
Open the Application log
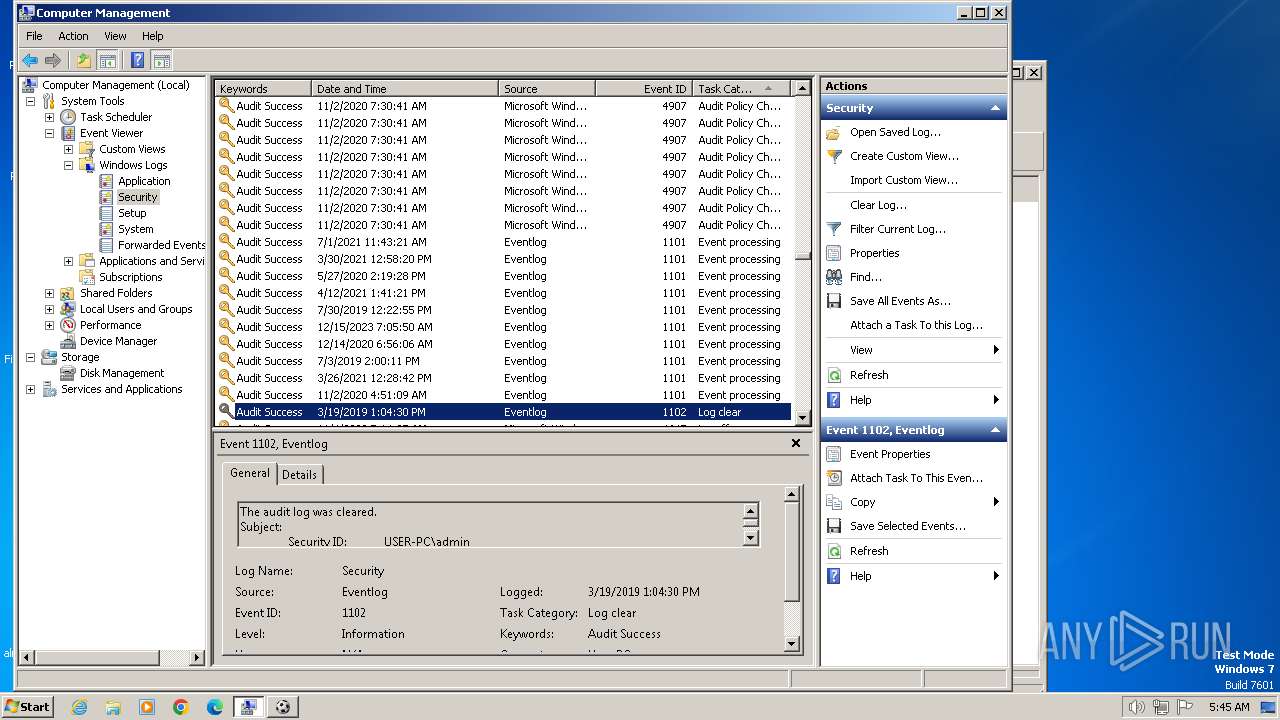144,181
